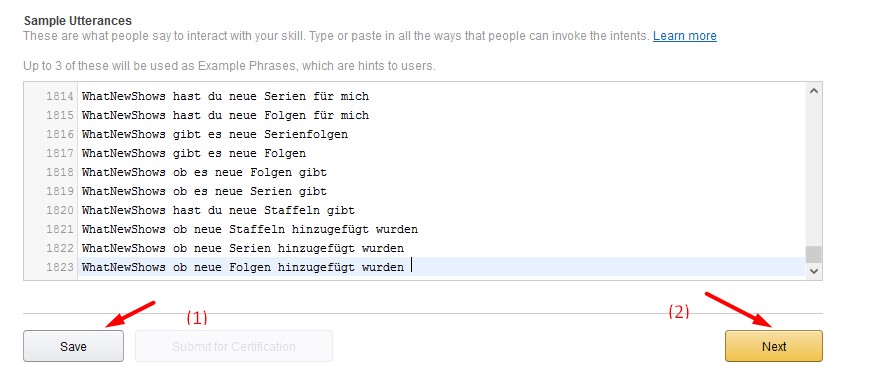
Task: Open the Learn more link
Action: (x=684, y=36)
